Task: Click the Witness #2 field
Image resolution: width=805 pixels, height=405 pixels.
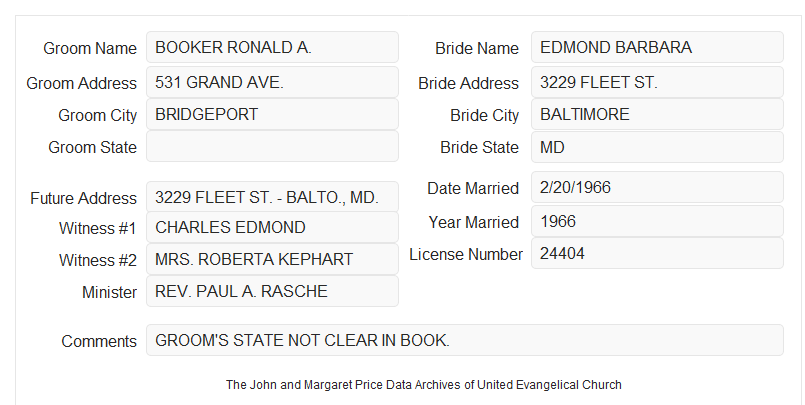Action: pos(272,259)
